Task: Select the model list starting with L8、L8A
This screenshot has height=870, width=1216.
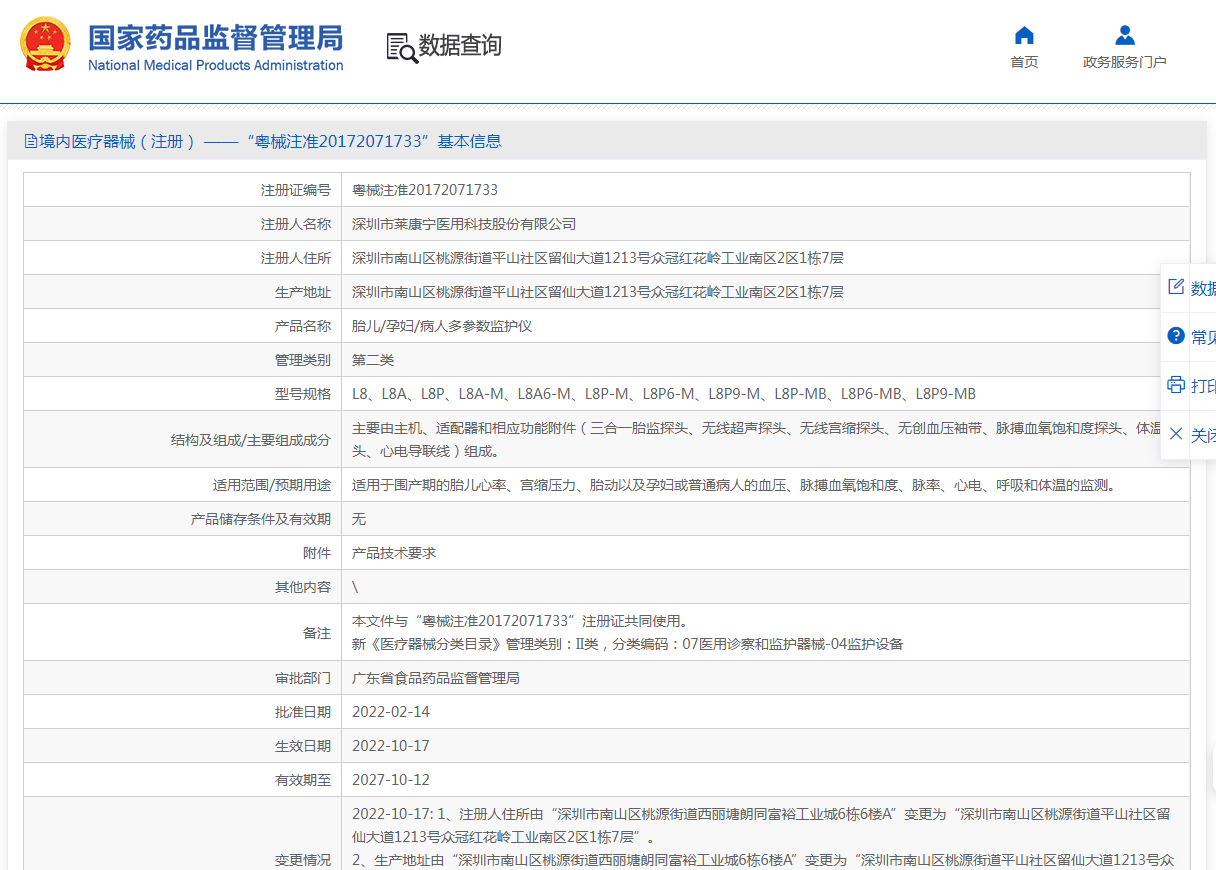Action: (x=664, y=394)
